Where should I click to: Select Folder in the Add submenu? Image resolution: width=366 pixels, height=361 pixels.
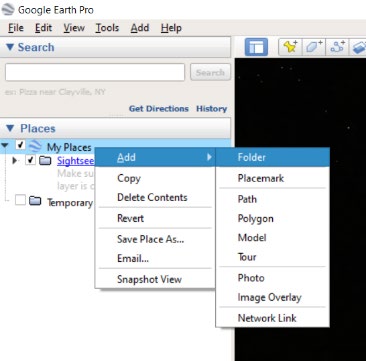point(273,157)
